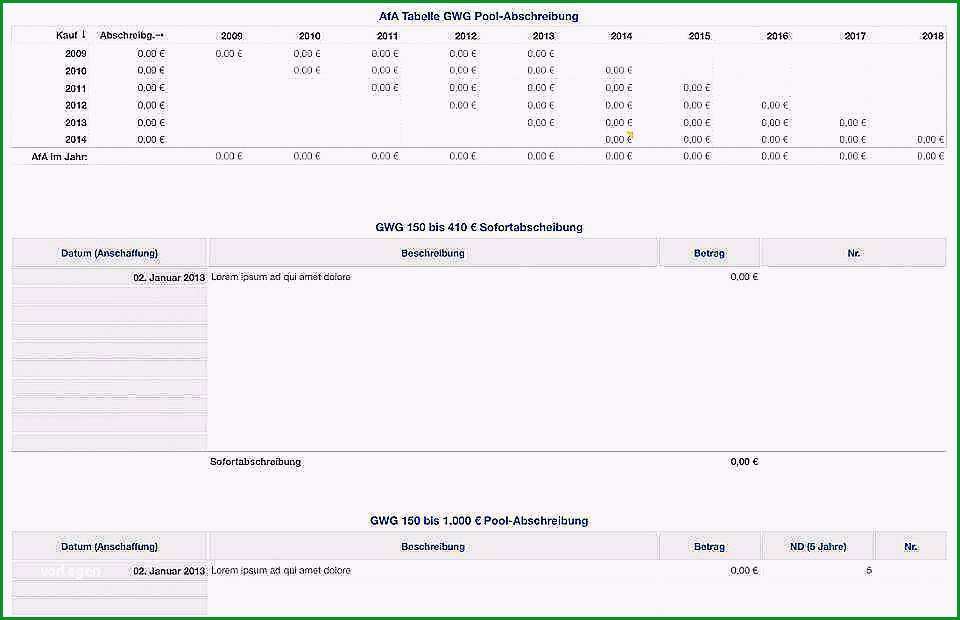
Task: Click Nr. header in Sofortabschreibung table
Action: coord(853,253)
